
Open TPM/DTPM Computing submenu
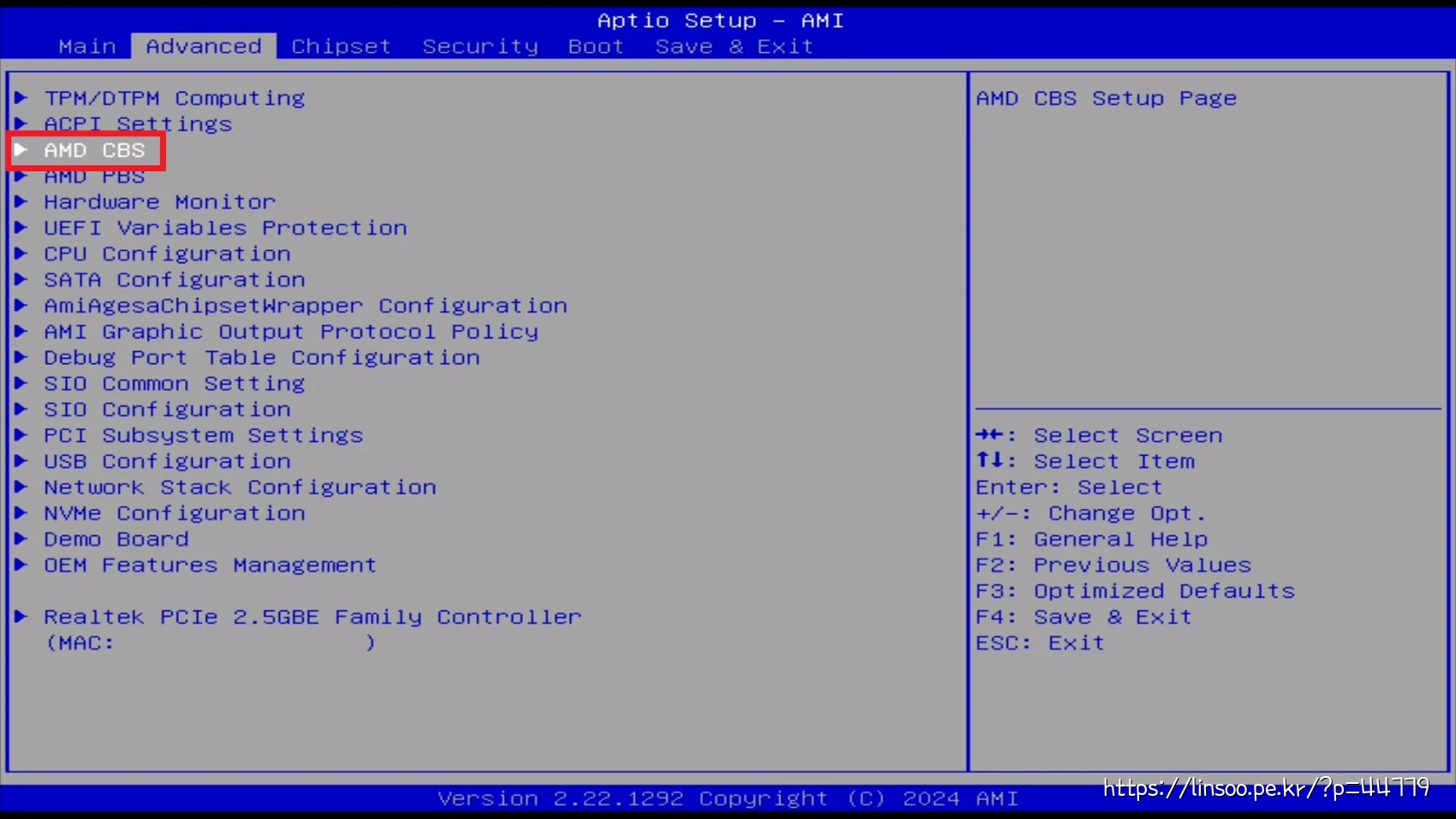(175, 99)
